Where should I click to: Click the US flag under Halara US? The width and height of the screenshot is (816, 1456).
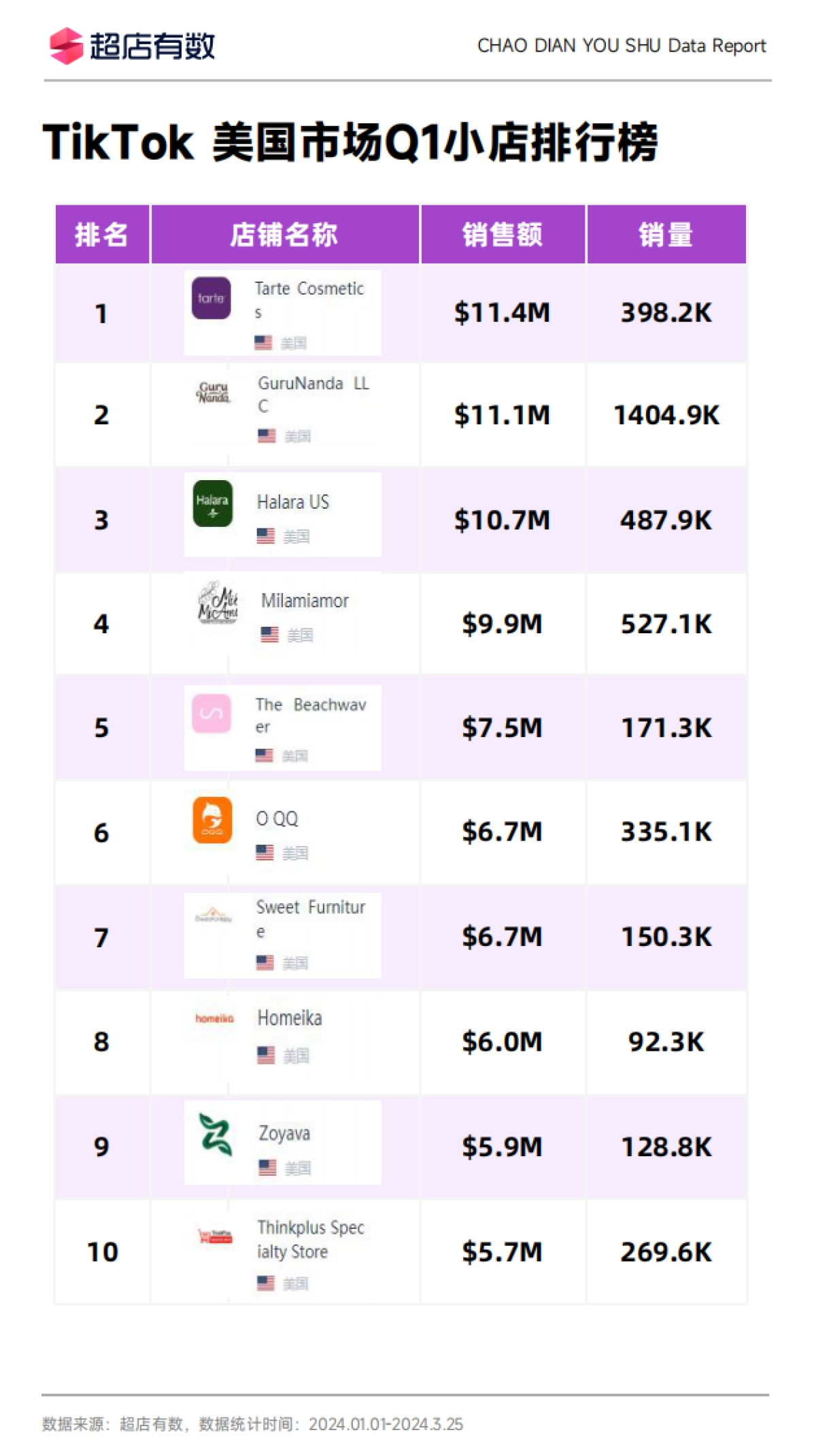click(266, 536)
